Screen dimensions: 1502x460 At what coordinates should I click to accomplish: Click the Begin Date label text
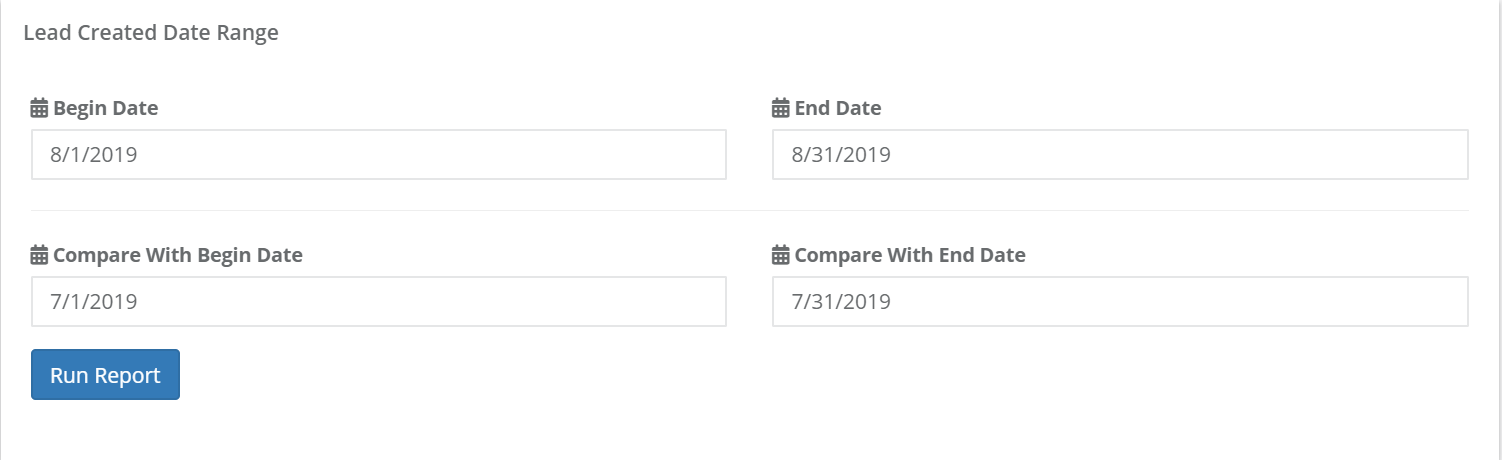(x=105, y=108)
